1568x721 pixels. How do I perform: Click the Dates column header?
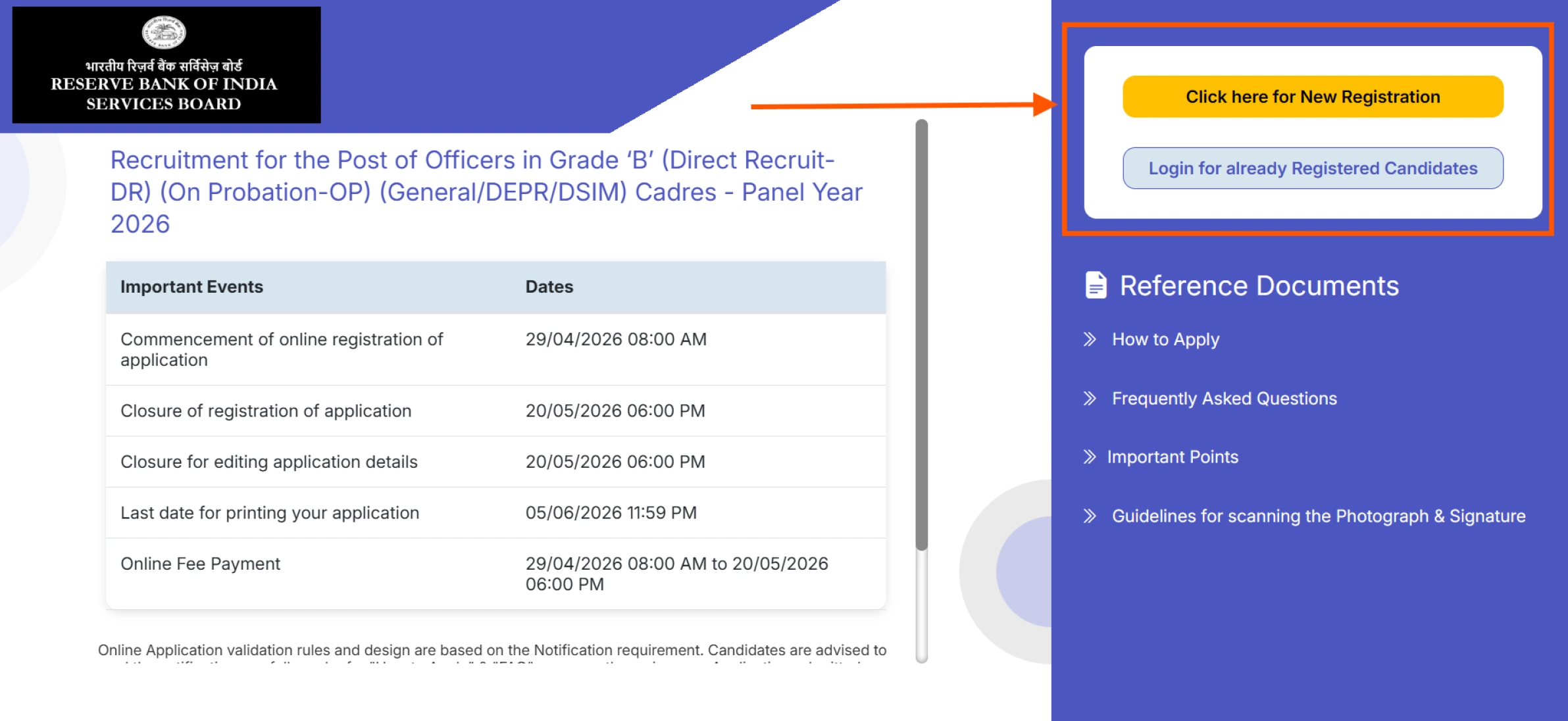(549, 287)
